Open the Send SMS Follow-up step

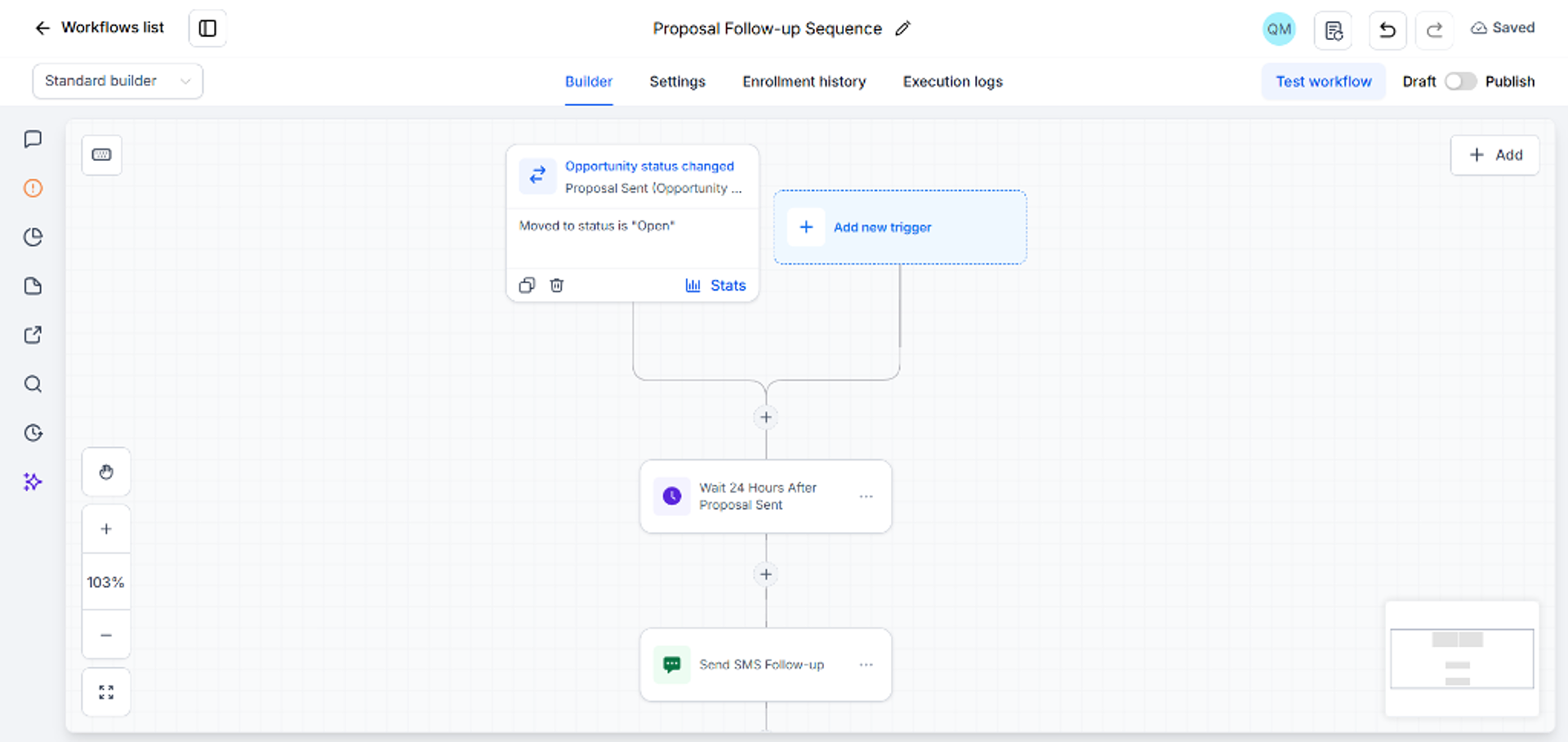(766, 664)
